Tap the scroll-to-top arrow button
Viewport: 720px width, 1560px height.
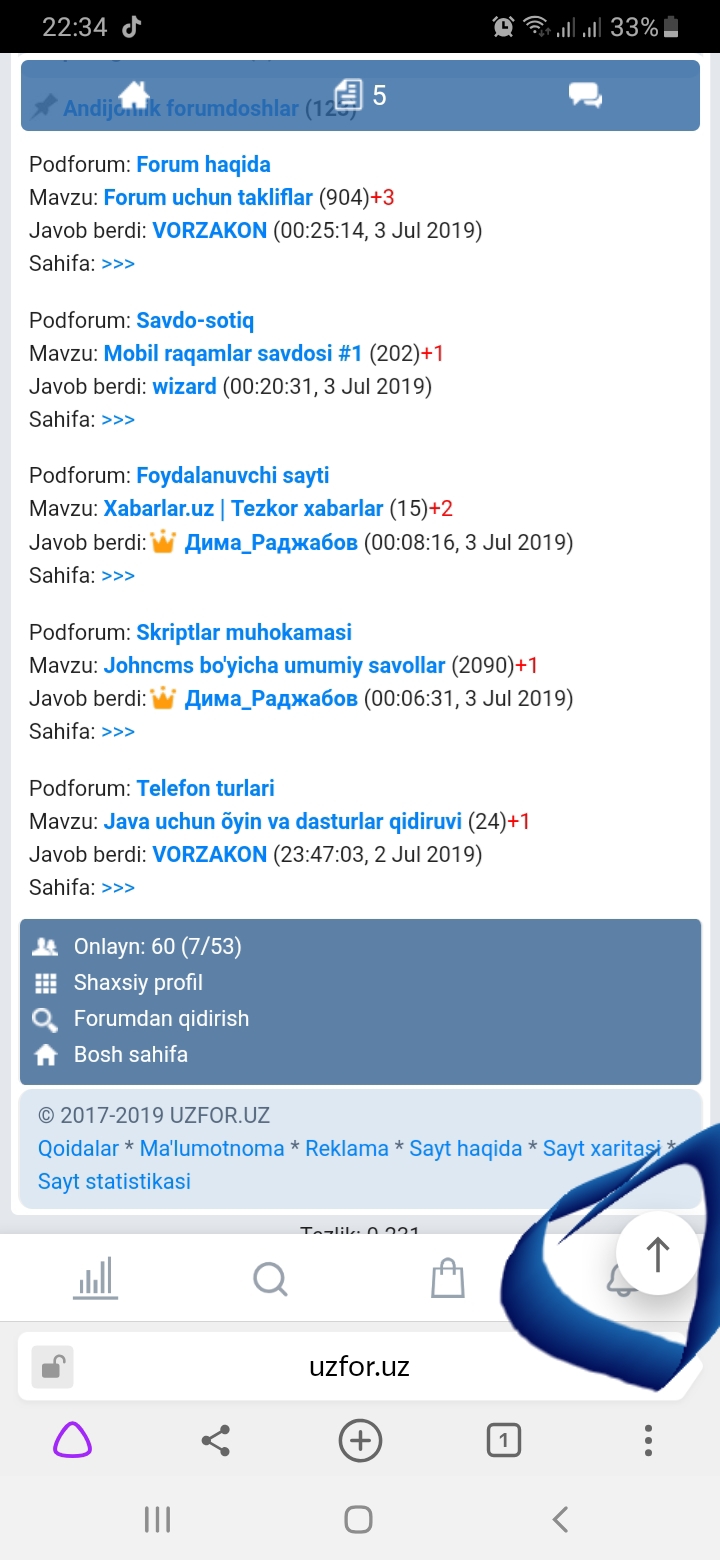[657, 1254]
